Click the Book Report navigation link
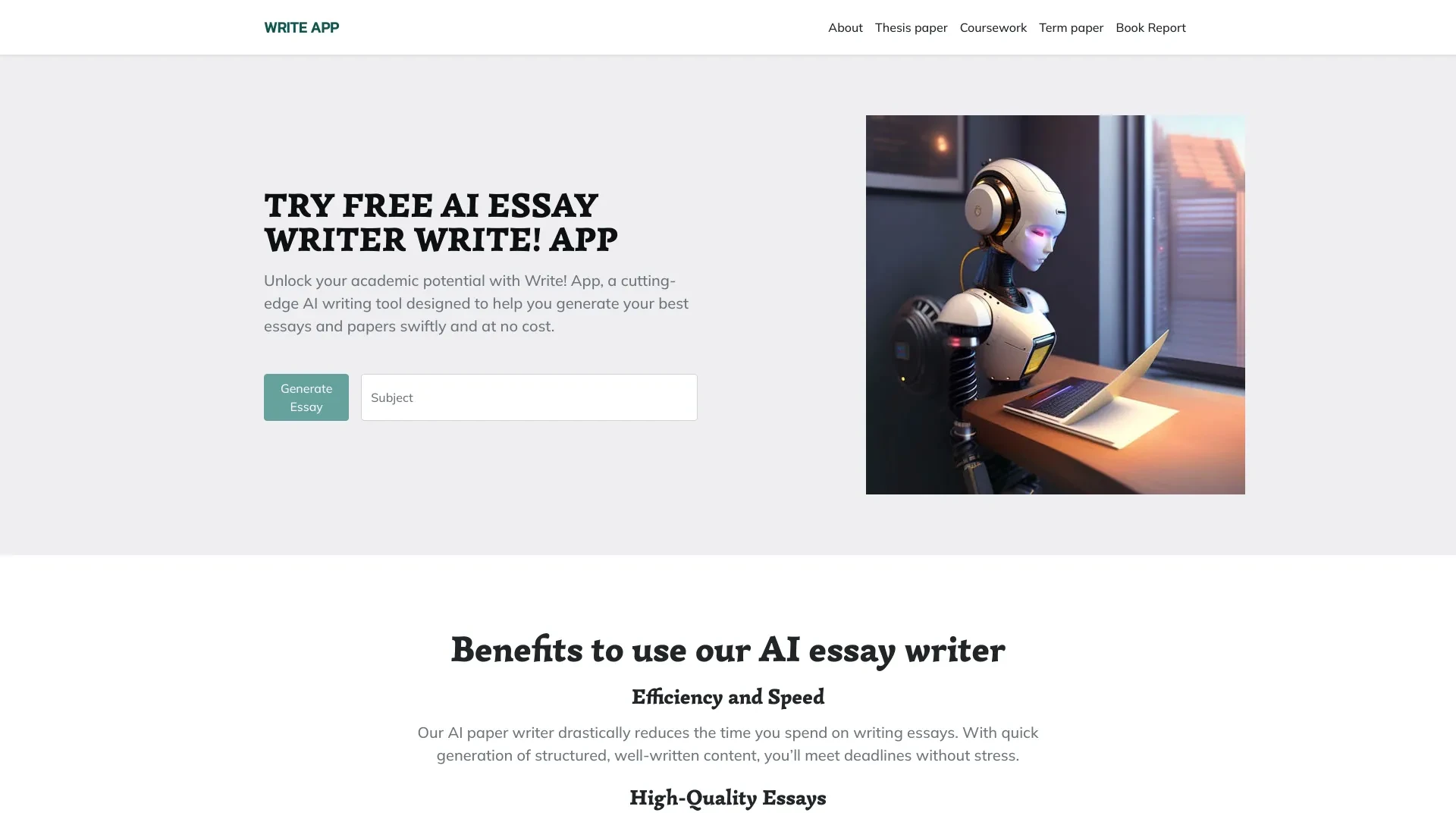 pos(1151,27)
